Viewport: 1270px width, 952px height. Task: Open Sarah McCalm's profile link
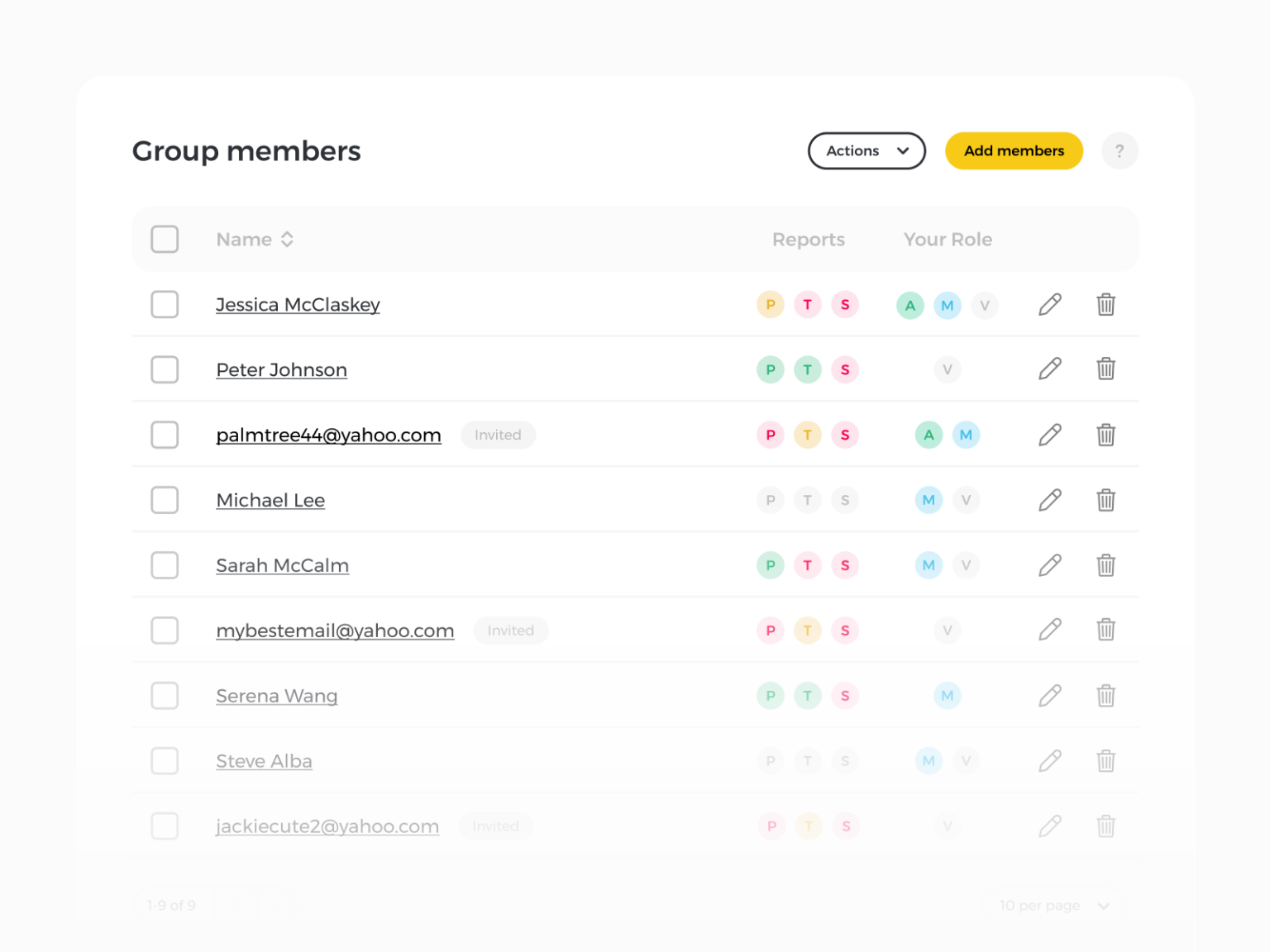pos(282,565)
